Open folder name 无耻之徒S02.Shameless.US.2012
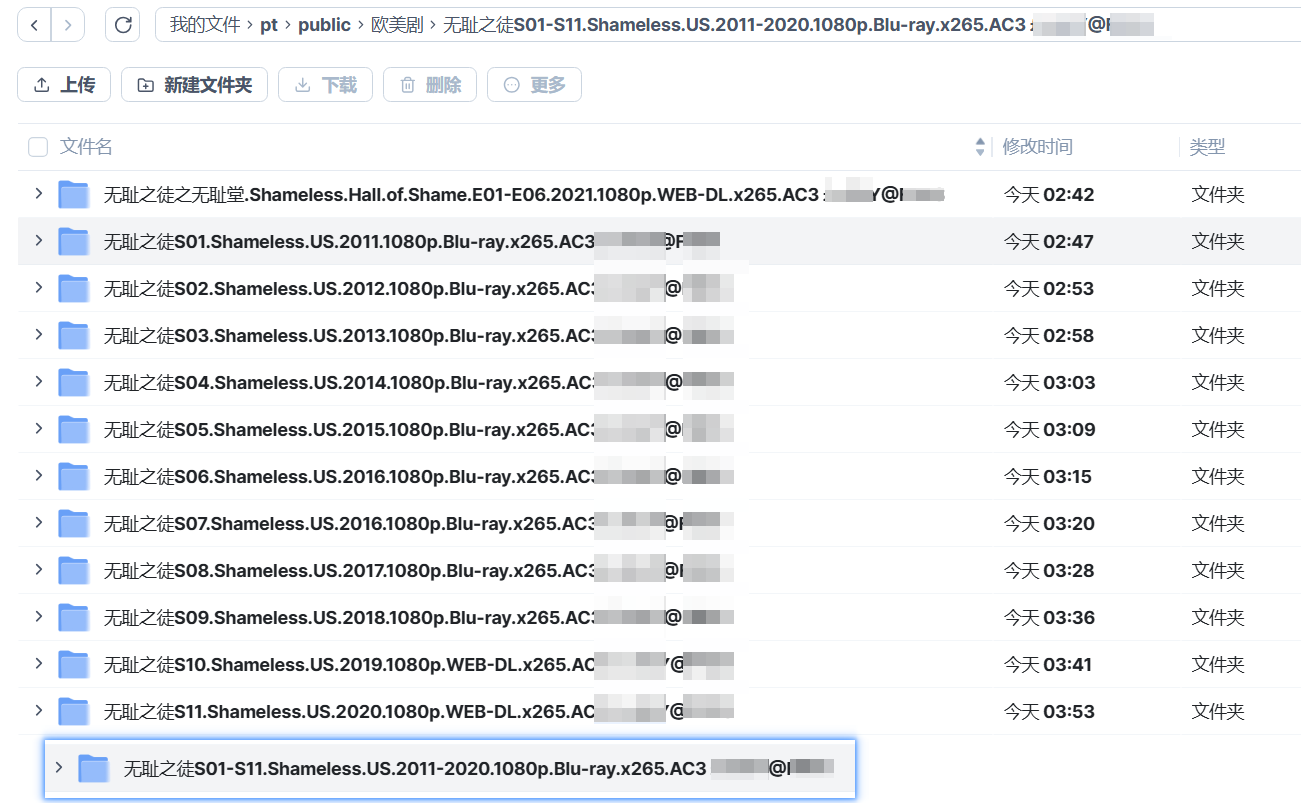The height and width of the screenshot is (803, 1301). pyautogui.click(x=419, y=288)
